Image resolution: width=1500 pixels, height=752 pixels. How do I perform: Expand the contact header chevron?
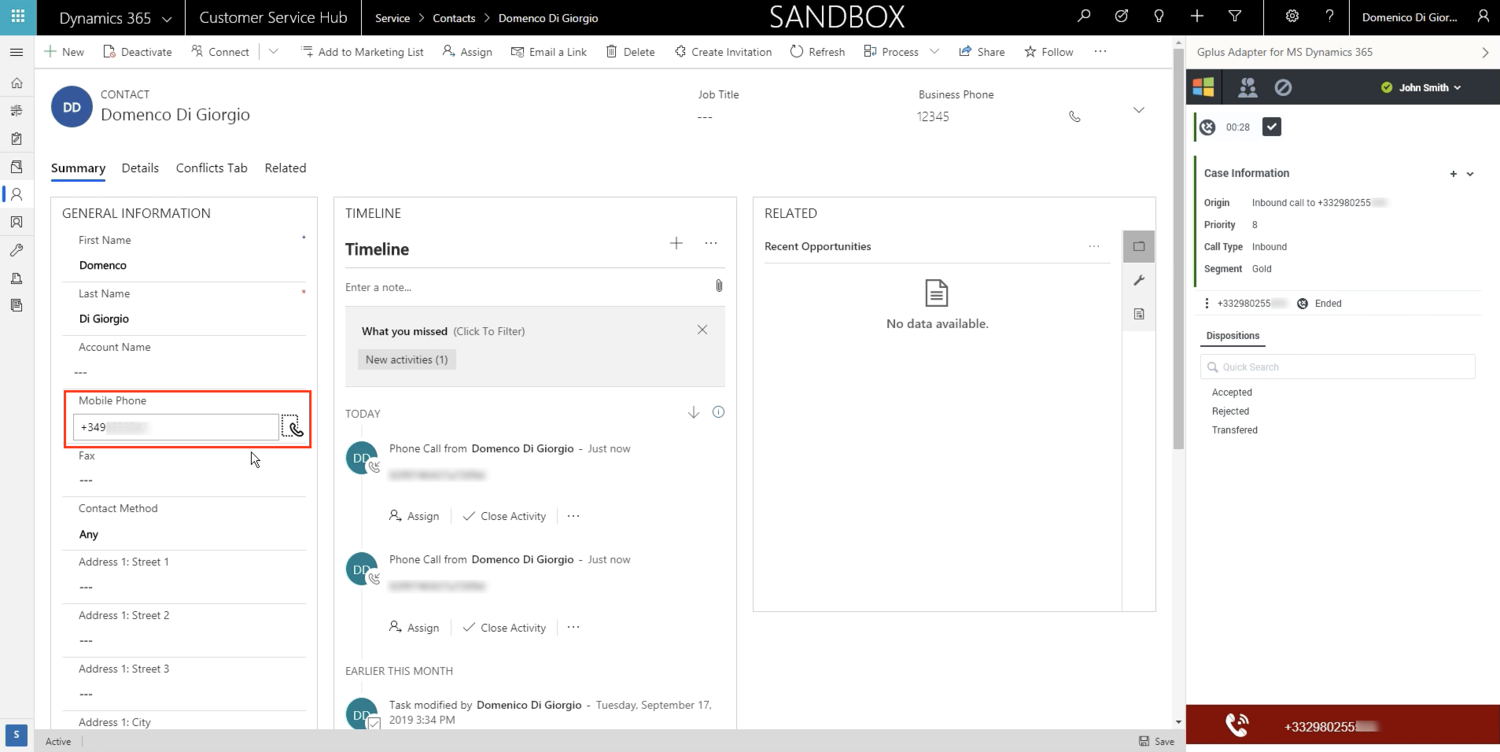tap(1138, 110)
